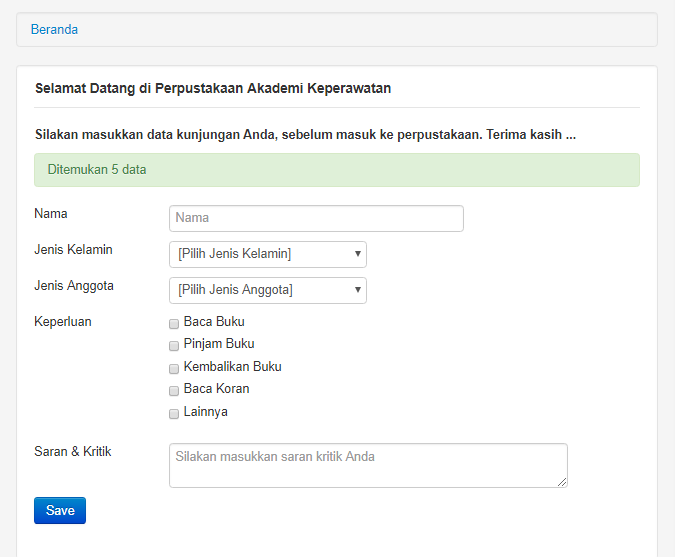The width and height of the screenshot is (675, 557).
Task: Click the green Ditemukan 5 data alert
Action: 336,170
